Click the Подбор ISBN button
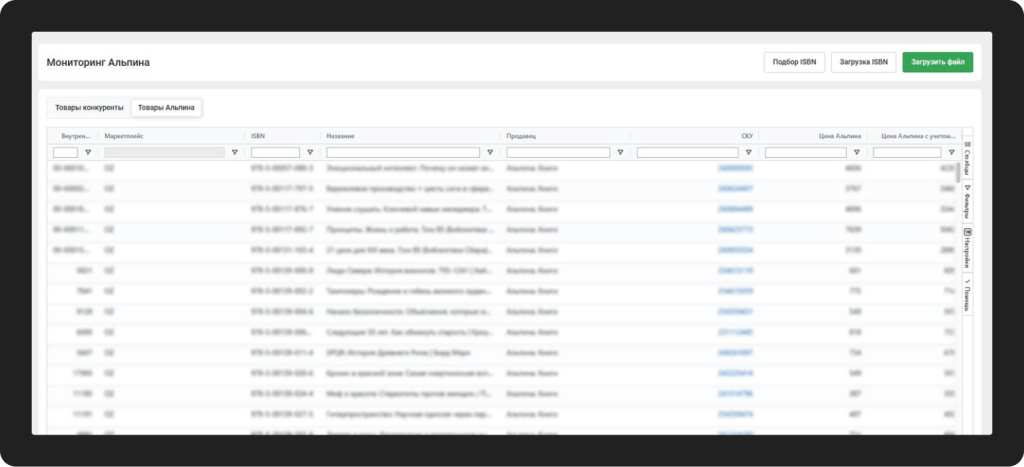The height and width of the screenshot is (467, 1024). pyautogui.click(x=794, y=62)
